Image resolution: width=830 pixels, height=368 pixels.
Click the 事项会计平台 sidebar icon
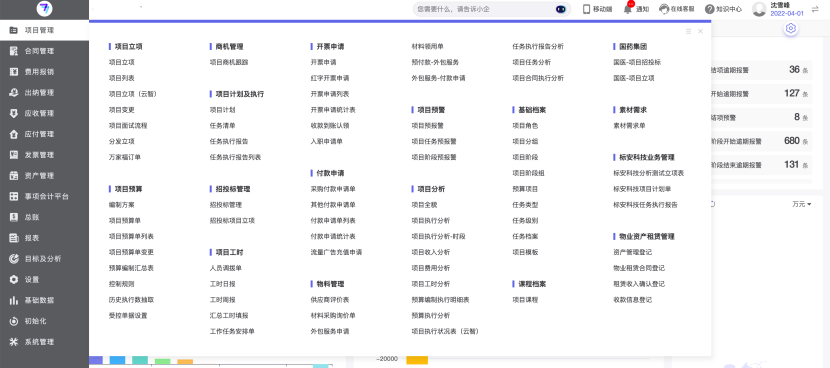tap(14, 196)
